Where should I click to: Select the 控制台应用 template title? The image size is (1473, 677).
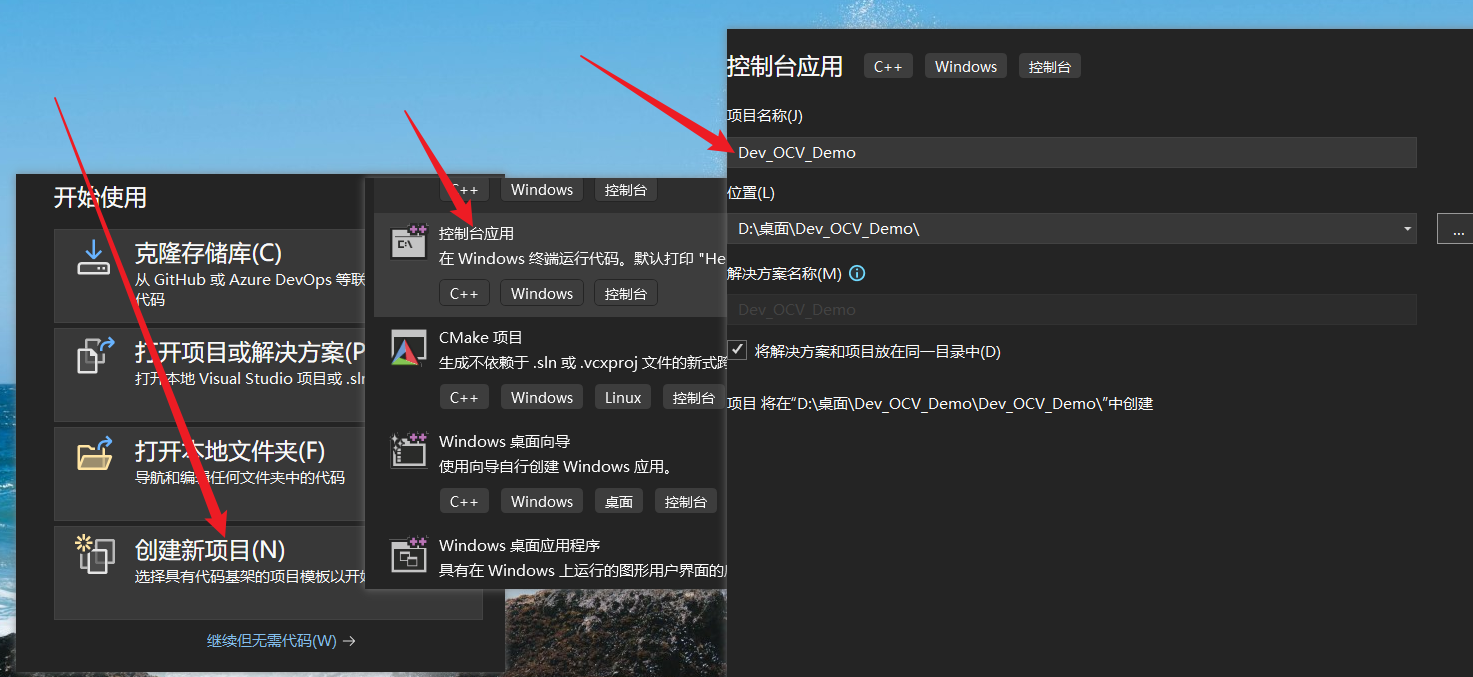476,233
